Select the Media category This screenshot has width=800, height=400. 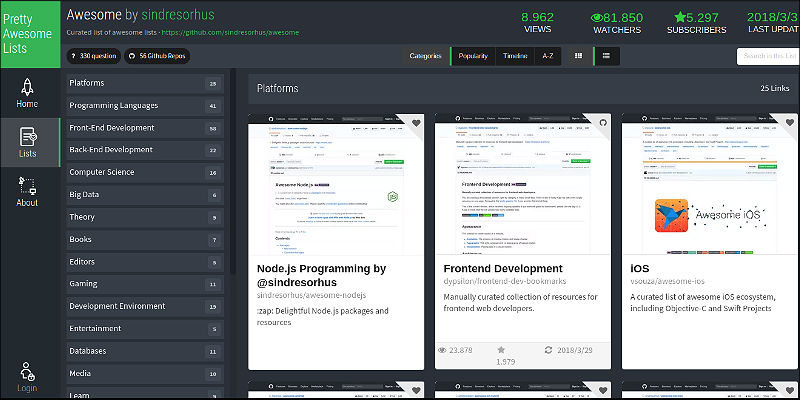tap(145, 373)
